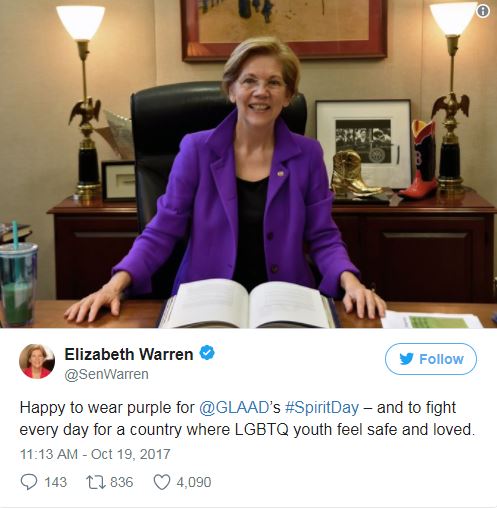
Task: Open Elizabeth Warren's round profile avatar
Action: [37, 361]
